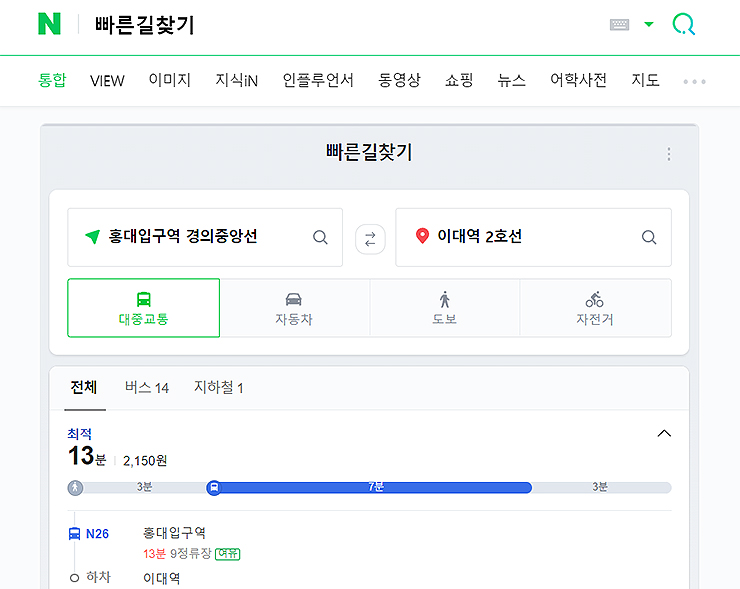The image size is (740, 589).
Task: Open the on-screen keyboard icon
Action: (x=619, y=25)
